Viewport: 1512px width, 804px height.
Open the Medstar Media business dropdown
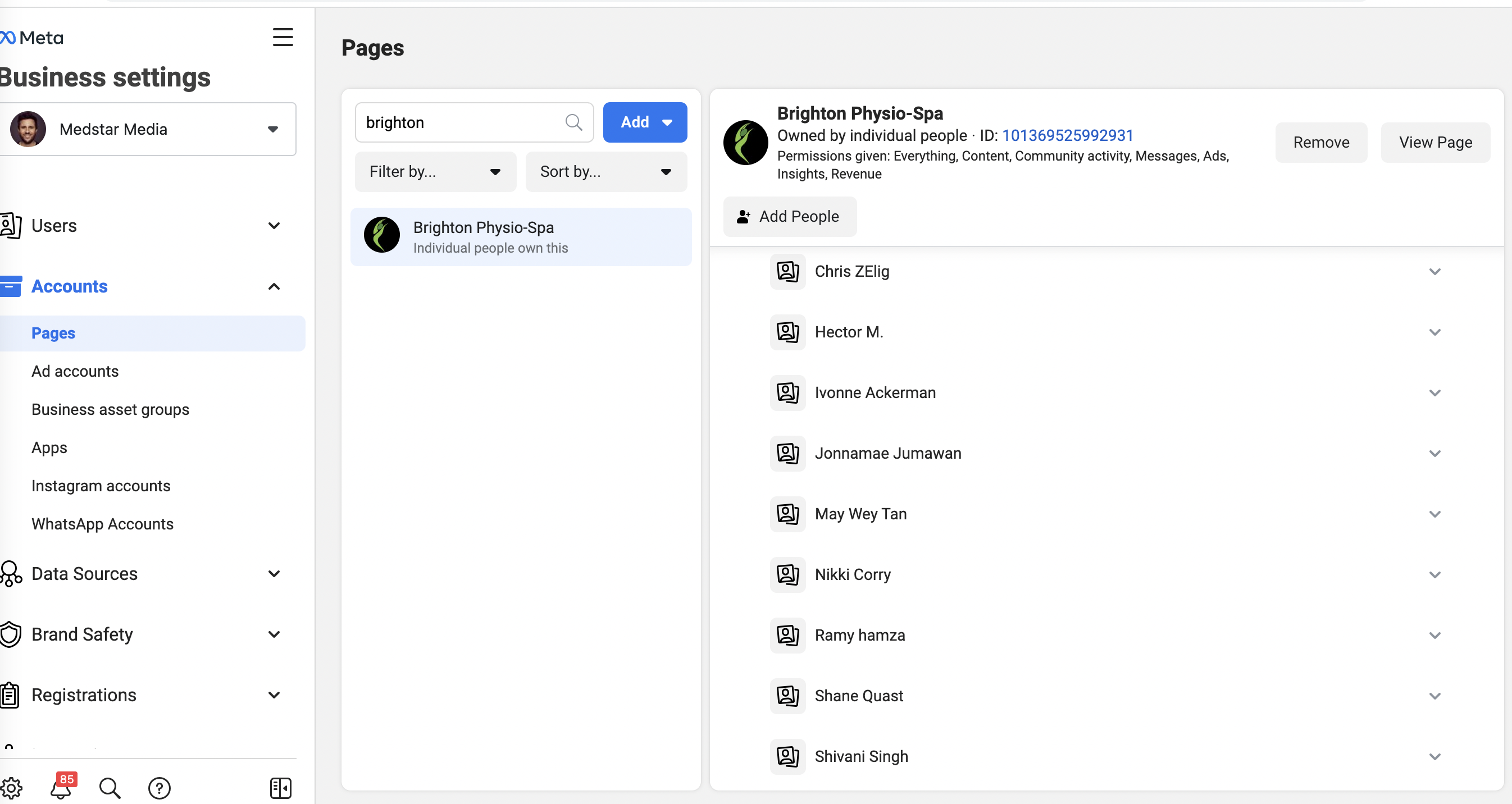point(148,129)
